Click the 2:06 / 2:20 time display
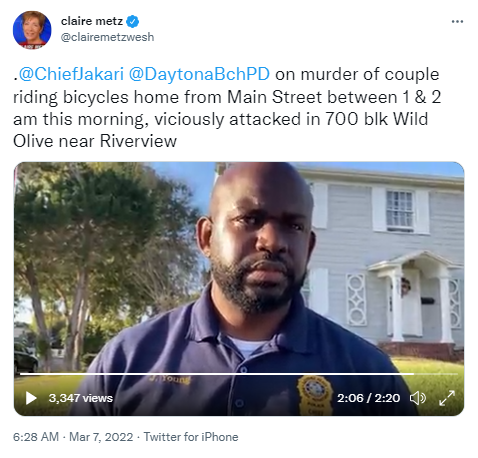The image size is (478, 458). (x=368, y=398)
